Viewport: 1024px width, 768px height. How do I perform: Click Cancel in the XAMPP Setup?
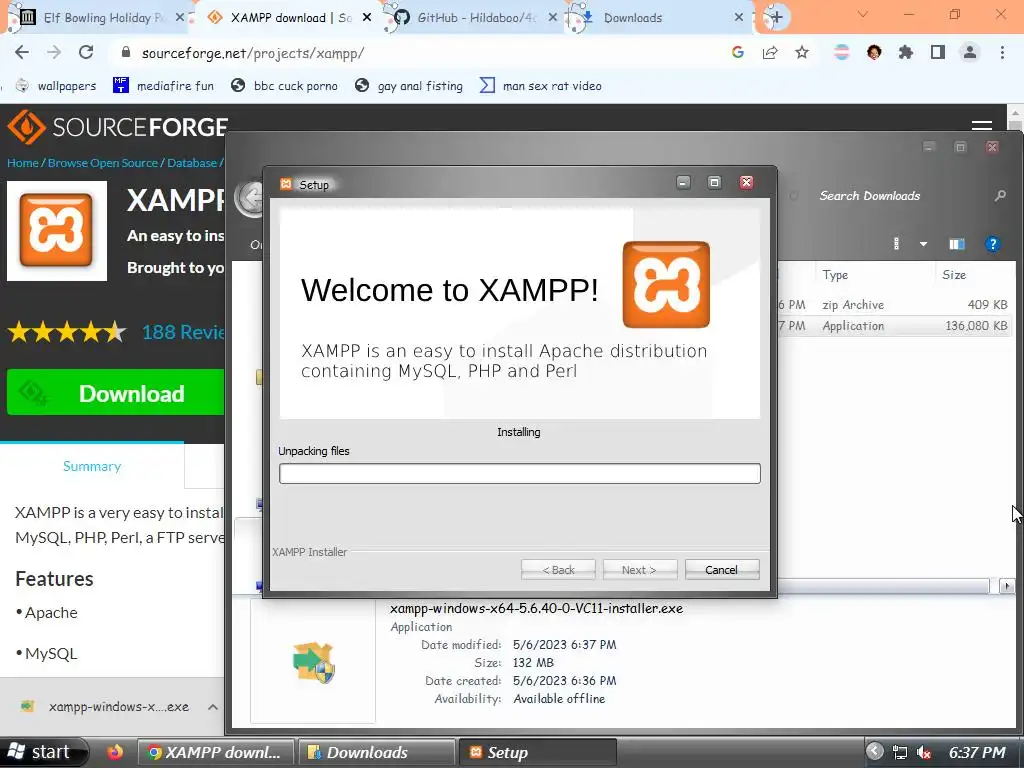point(722,569)
